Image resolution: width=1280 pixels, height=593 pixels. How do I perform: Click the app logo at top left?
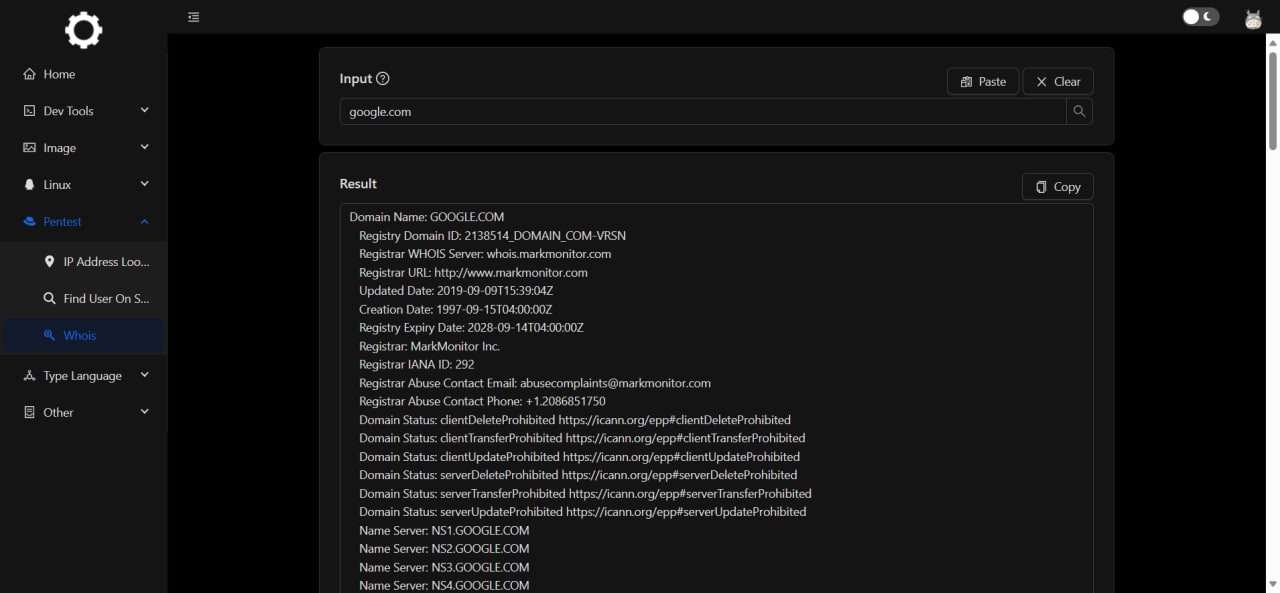click(83, 30)
